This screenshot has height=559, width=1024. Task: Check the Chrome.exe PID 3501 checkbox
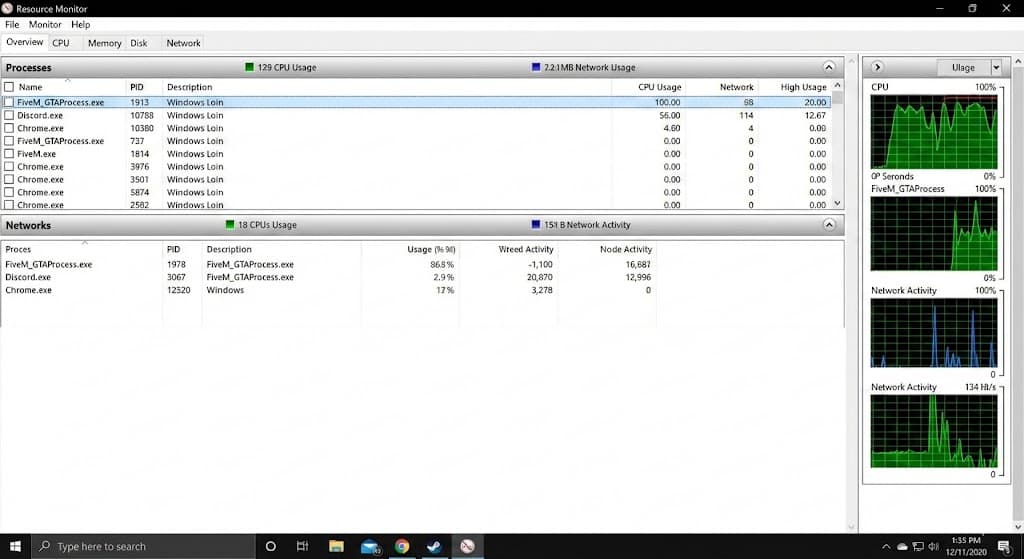coord(9,180)
